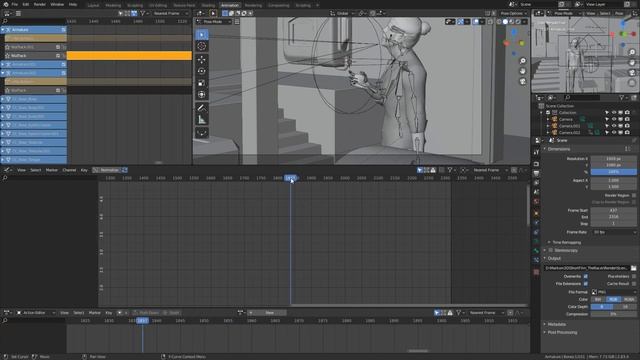Switch to solid shading mode

coord(505,22)
